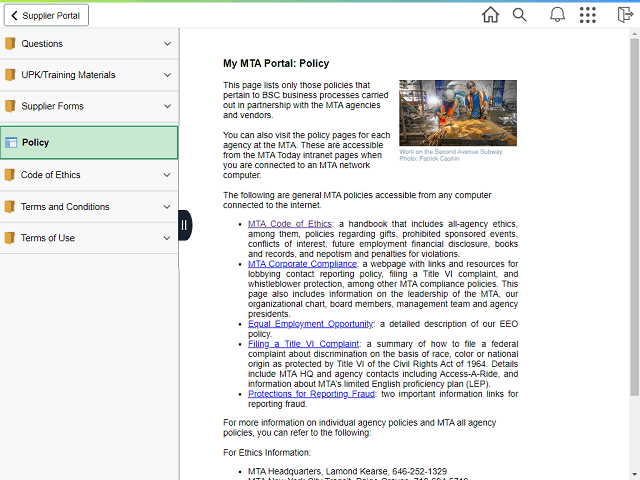Click the 'MTA Headquarters, Lamond Kearse' line
Viewport: 640px width, 480px height.
pyautogui.click(x=347, y=471)
